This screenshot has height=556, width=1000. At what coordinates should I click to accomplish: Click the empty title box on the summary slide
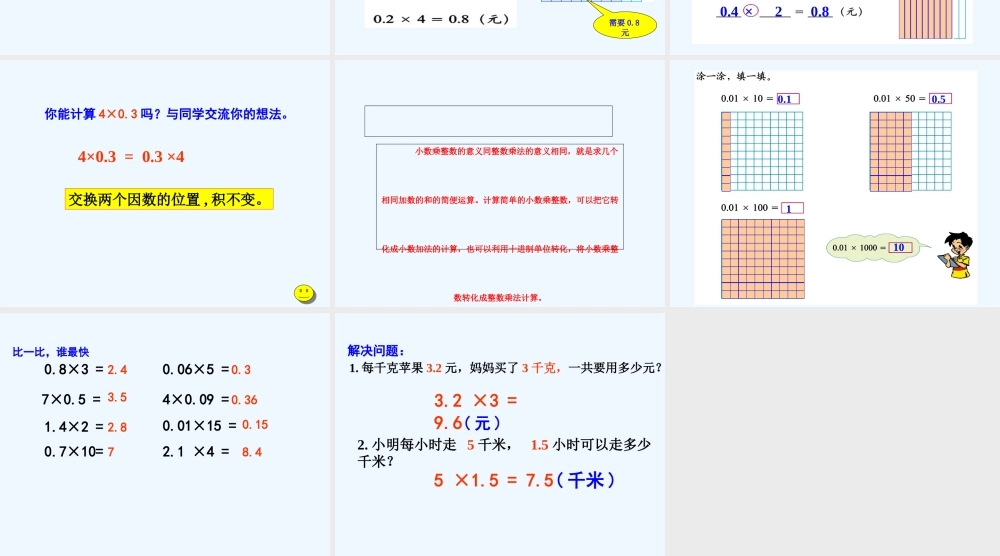[x=489, y=121]
